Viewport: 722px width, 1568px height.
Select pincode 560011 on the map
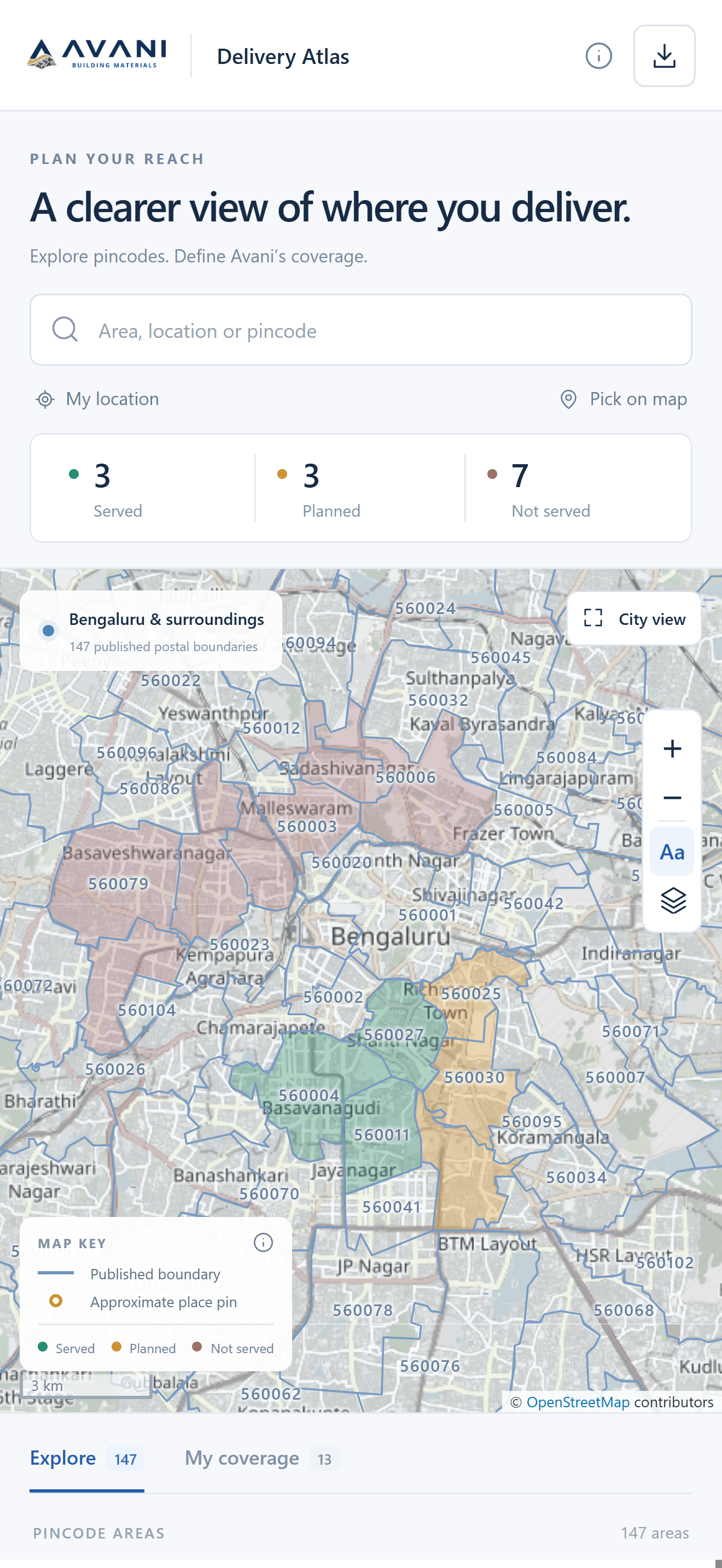382,1134
